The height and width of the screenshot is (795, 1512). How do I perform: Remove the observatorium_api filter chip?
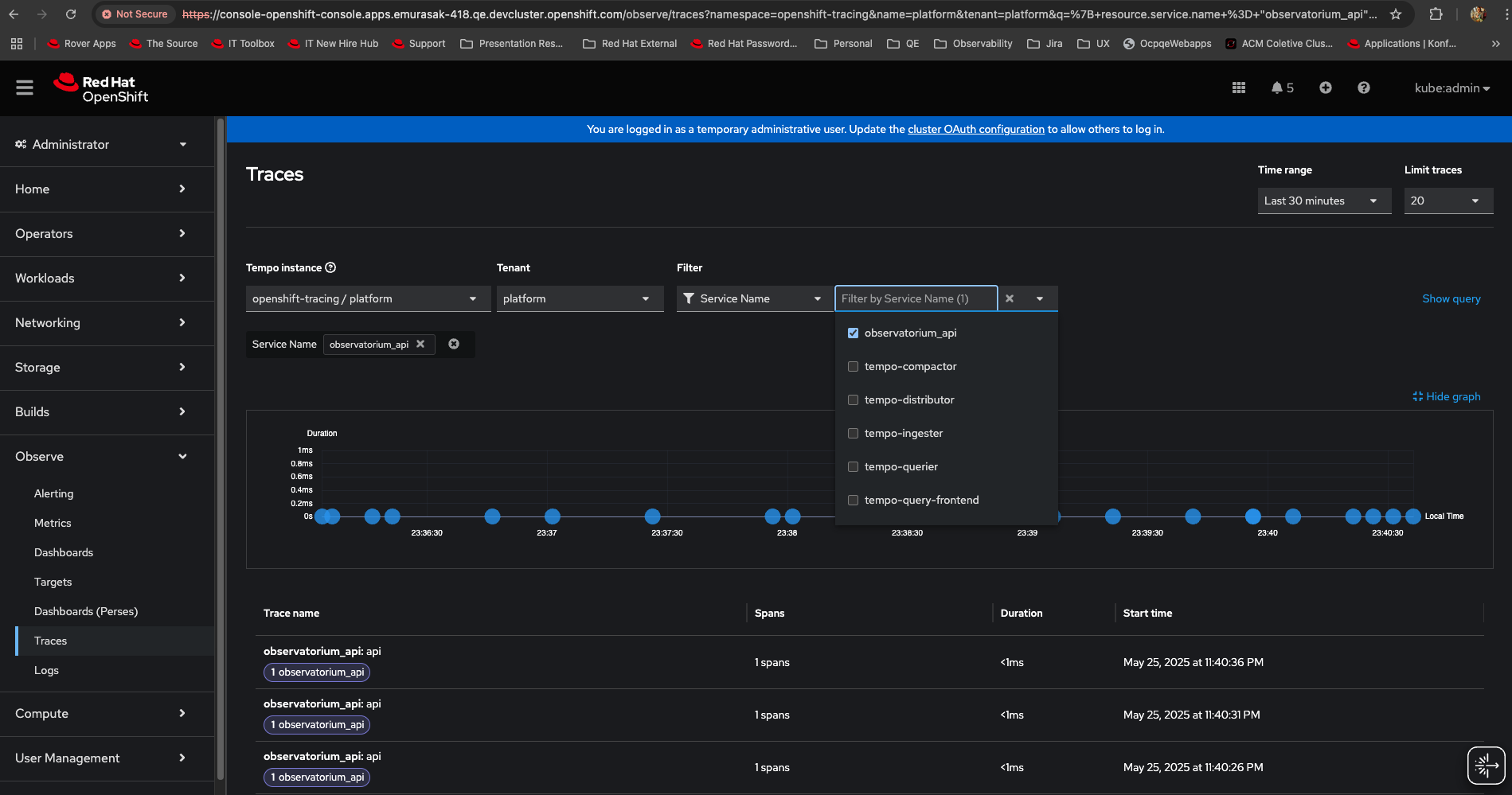(420, 344)
